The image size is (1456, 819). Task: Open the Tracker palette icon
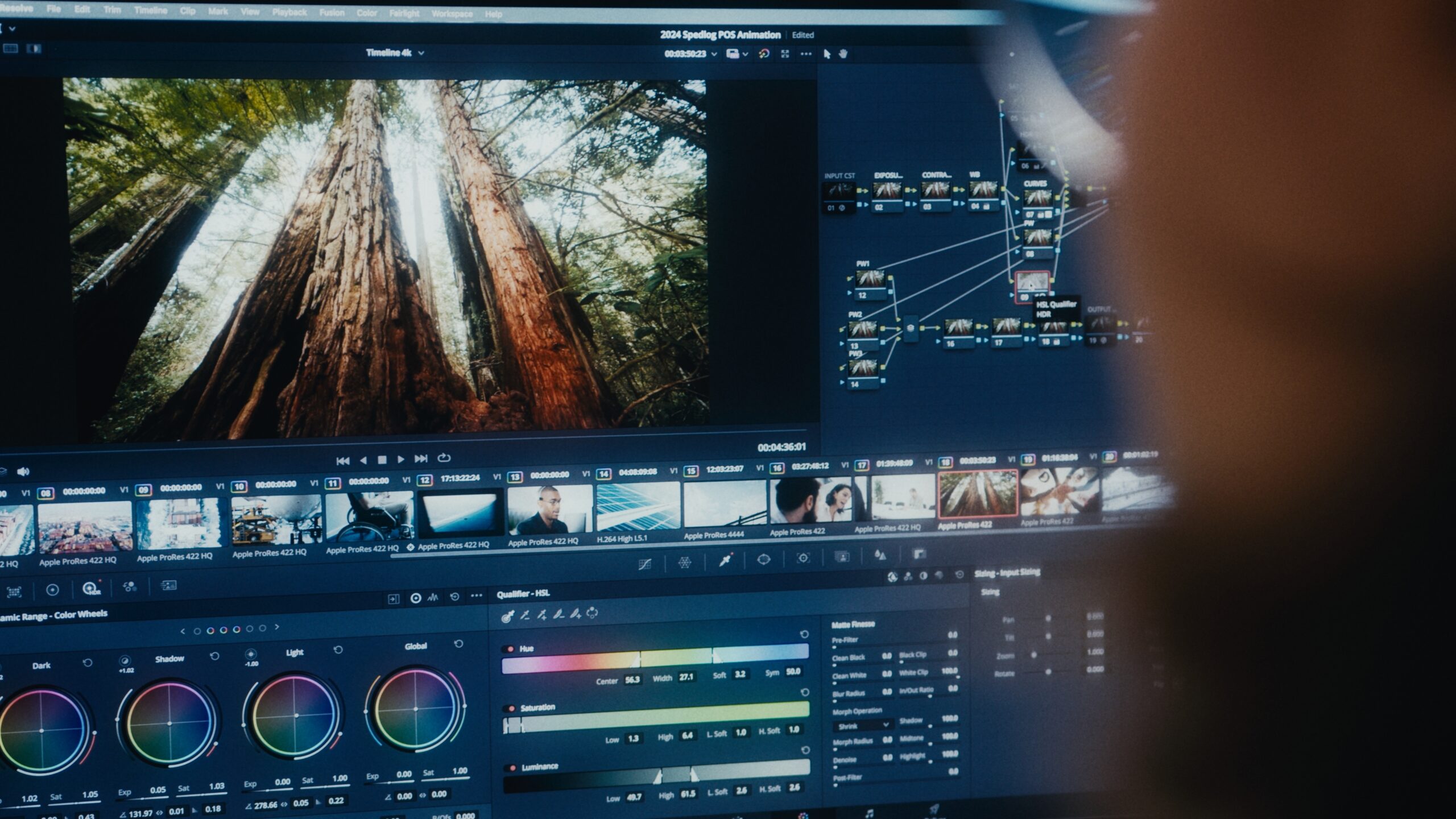[803, 558]
